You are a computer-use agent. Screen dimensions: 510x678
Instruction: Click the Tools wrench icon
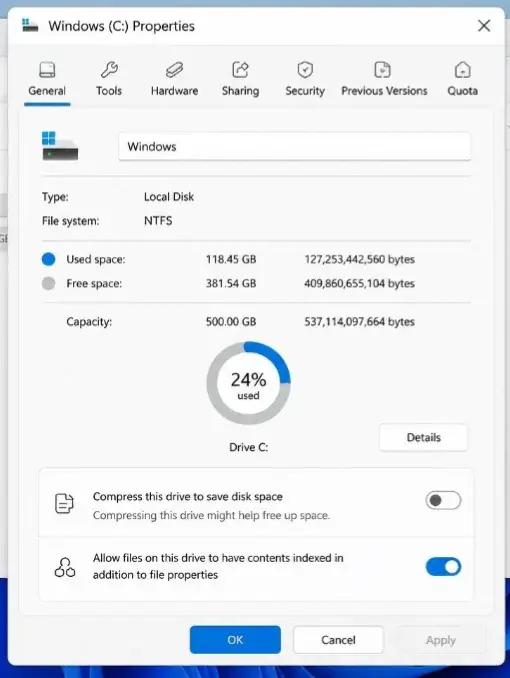[109, 70]
